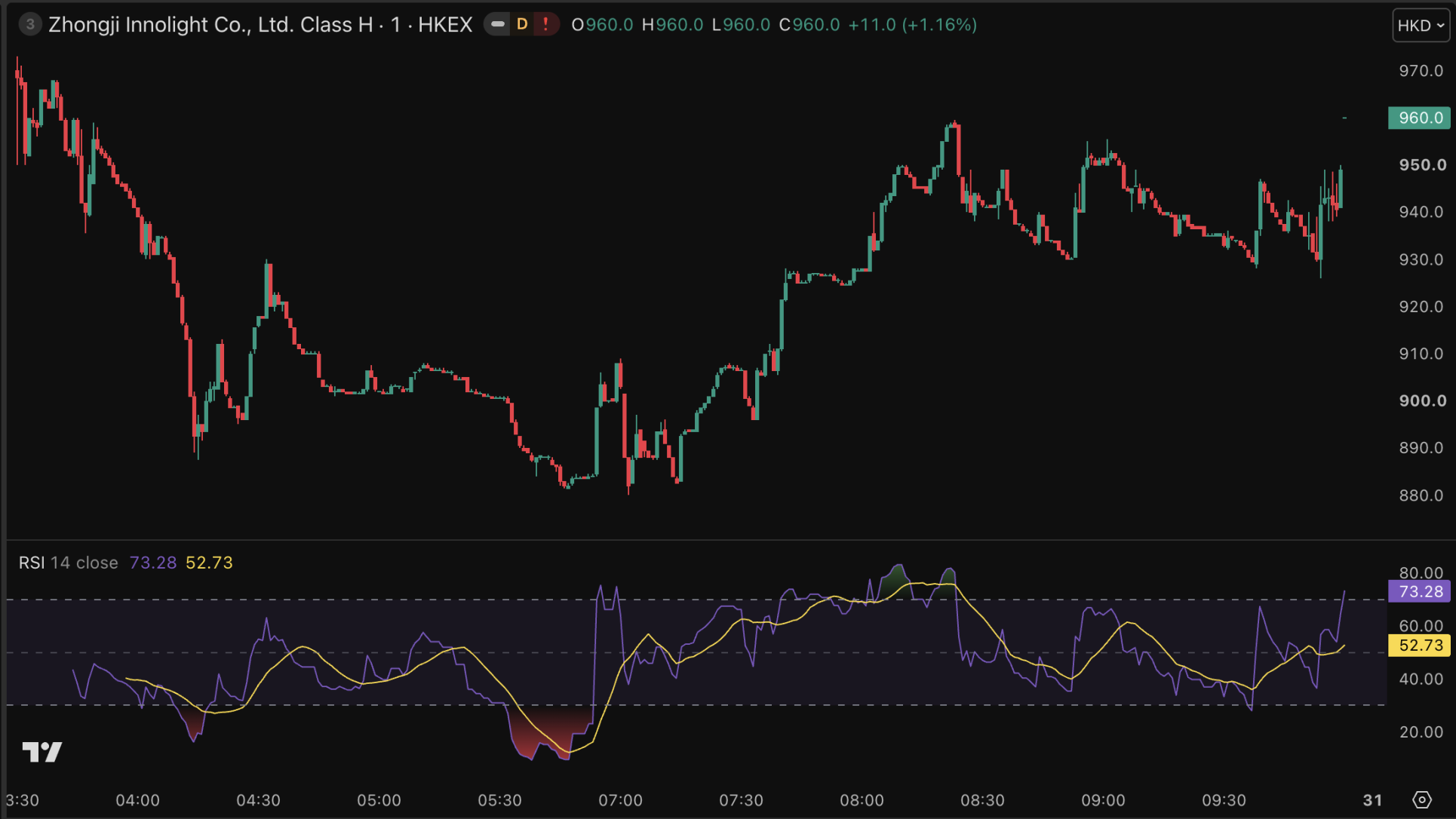Select the purple RSI value 73.28 in legend

tap(152, 563)
